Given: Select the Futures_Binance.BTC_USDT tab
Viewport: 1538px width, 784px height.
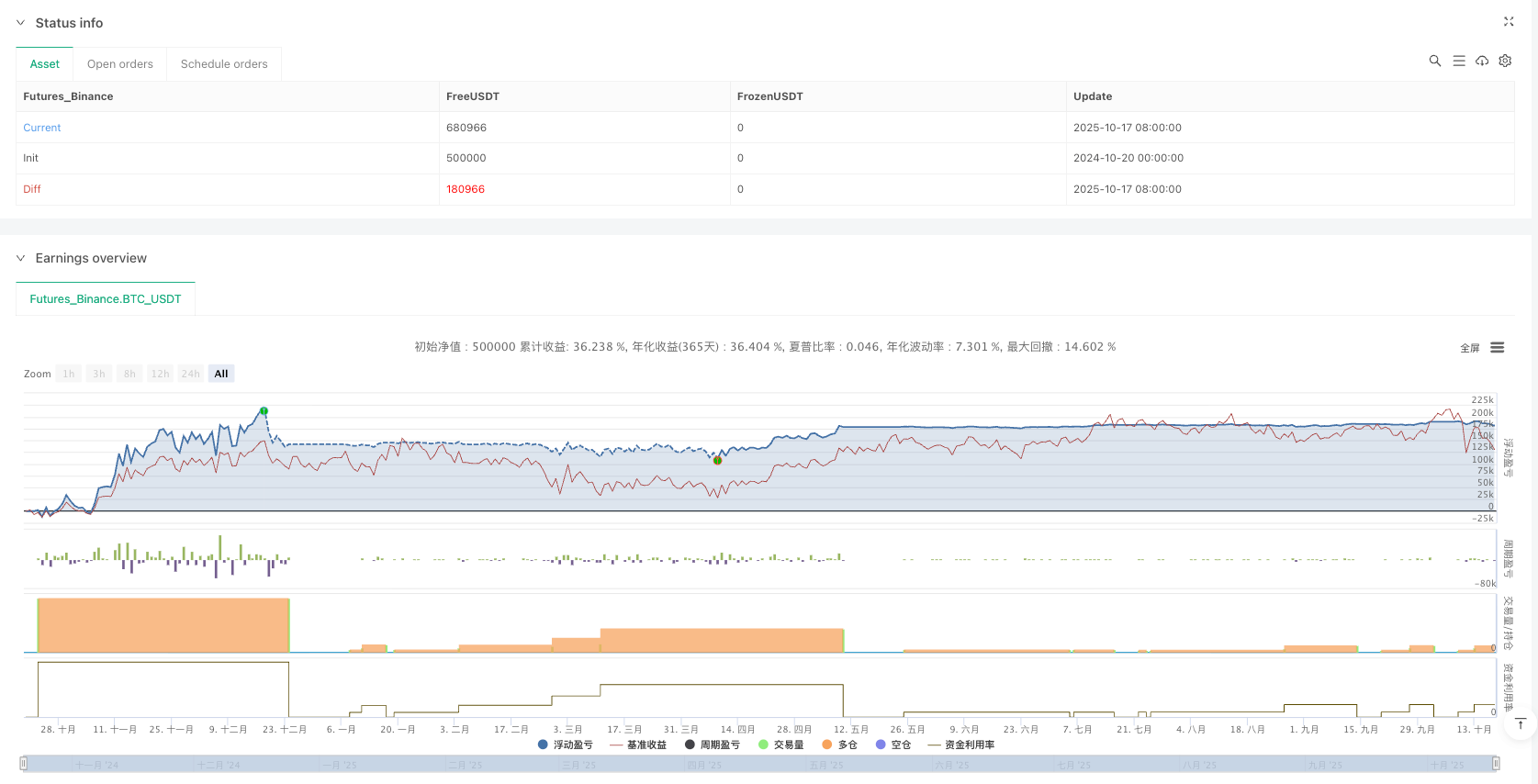Looking at the screenshot, I should (x=106, y=299).
